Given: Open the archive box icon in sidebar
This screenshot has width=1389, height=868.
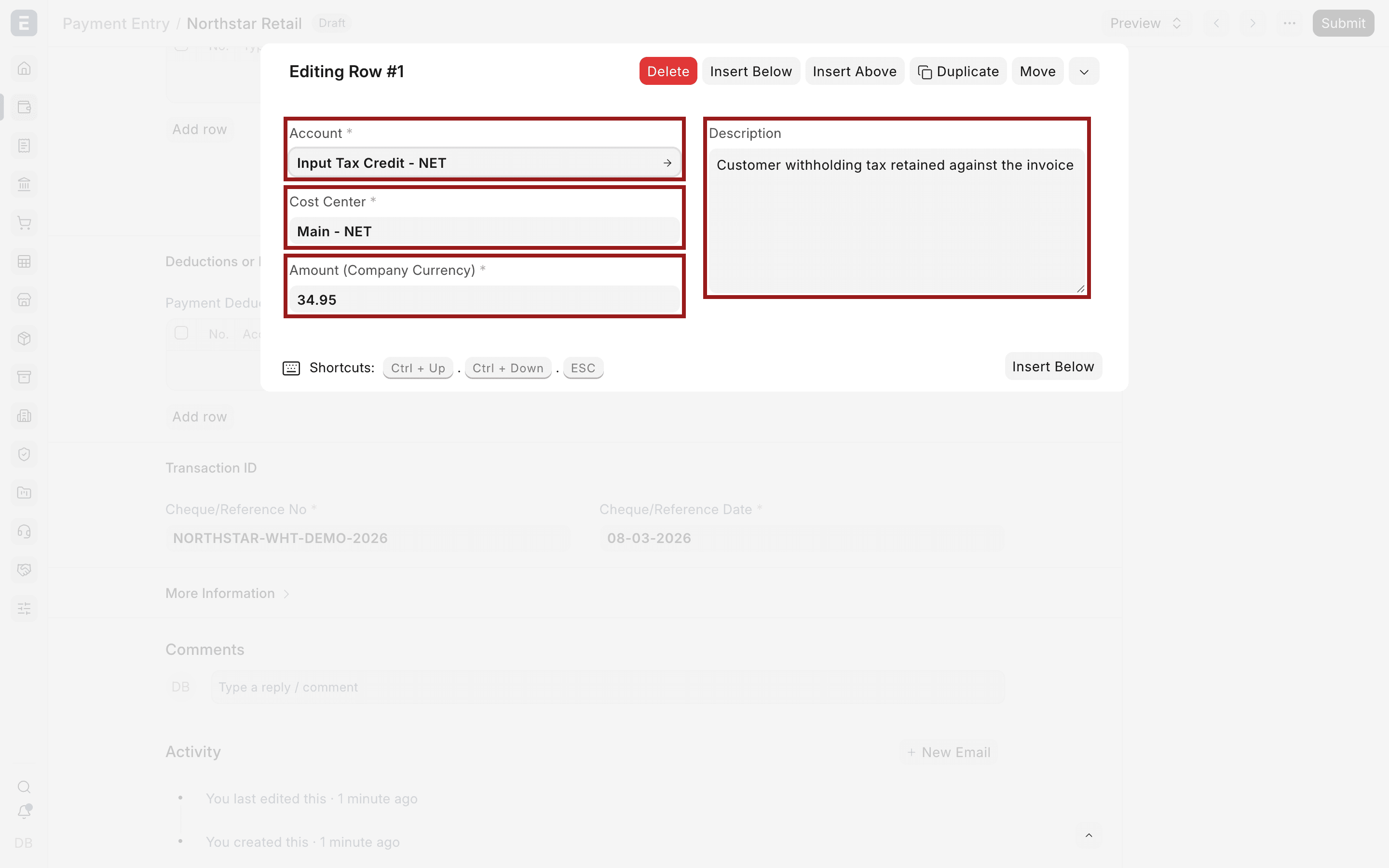Looking at the screenshot, I should (x=24, y=377).
